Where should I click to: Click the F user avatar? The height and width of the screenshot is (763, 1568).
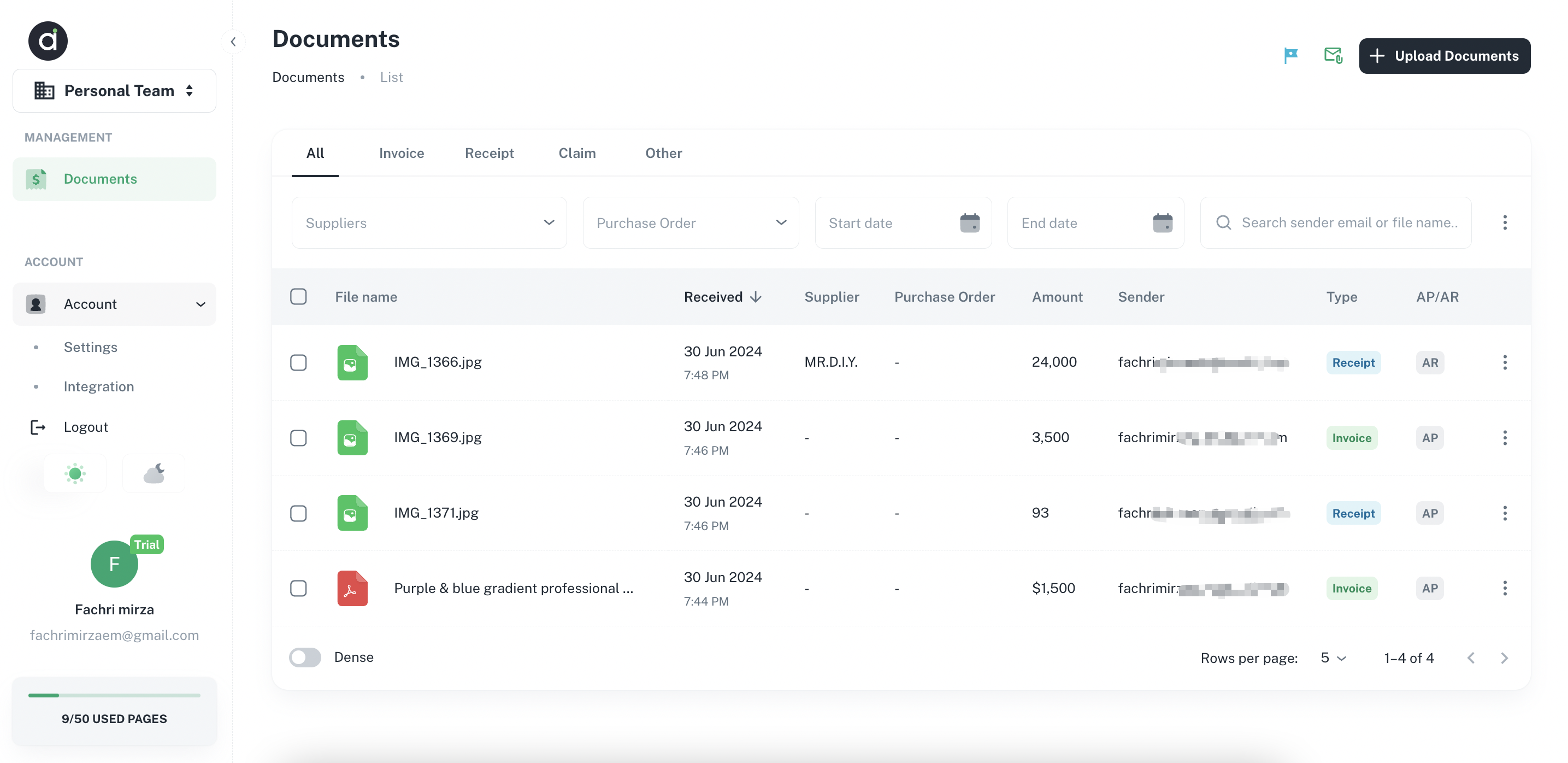[114, 564]
